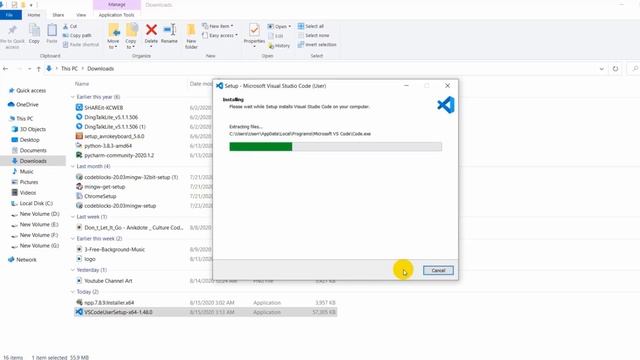Collapse the Last month group
The height and width of the screenshot is (360, 640).
(73, 167)
